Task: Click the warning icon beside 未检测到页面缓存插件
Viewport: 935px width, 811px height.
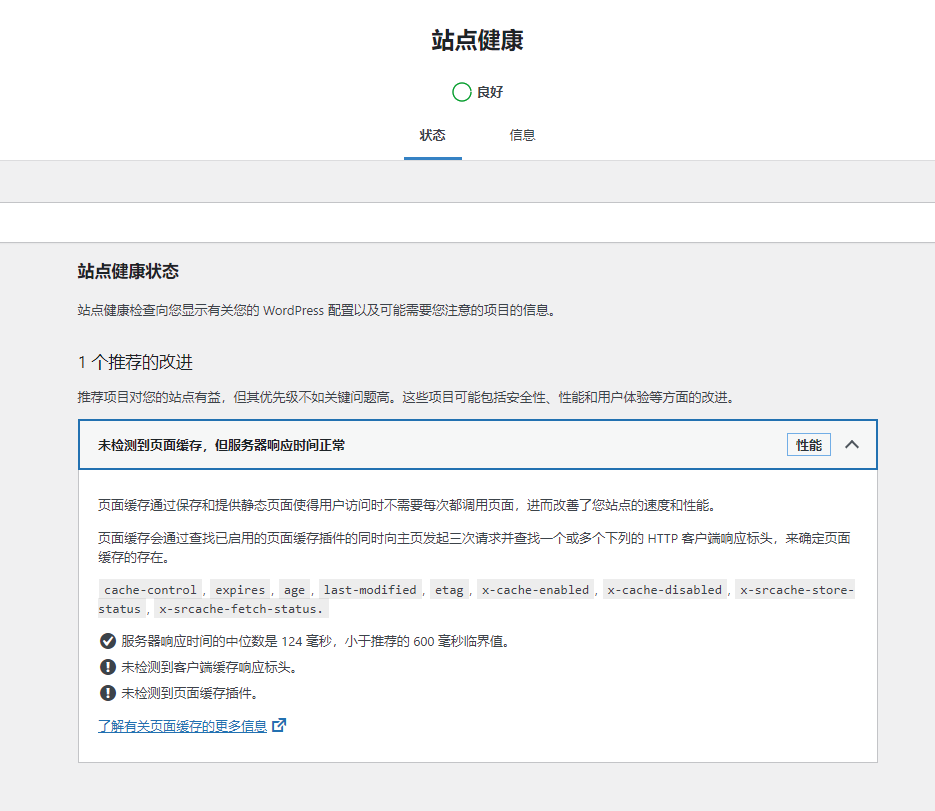Action: pyautogui.click(x=108, y=693)
